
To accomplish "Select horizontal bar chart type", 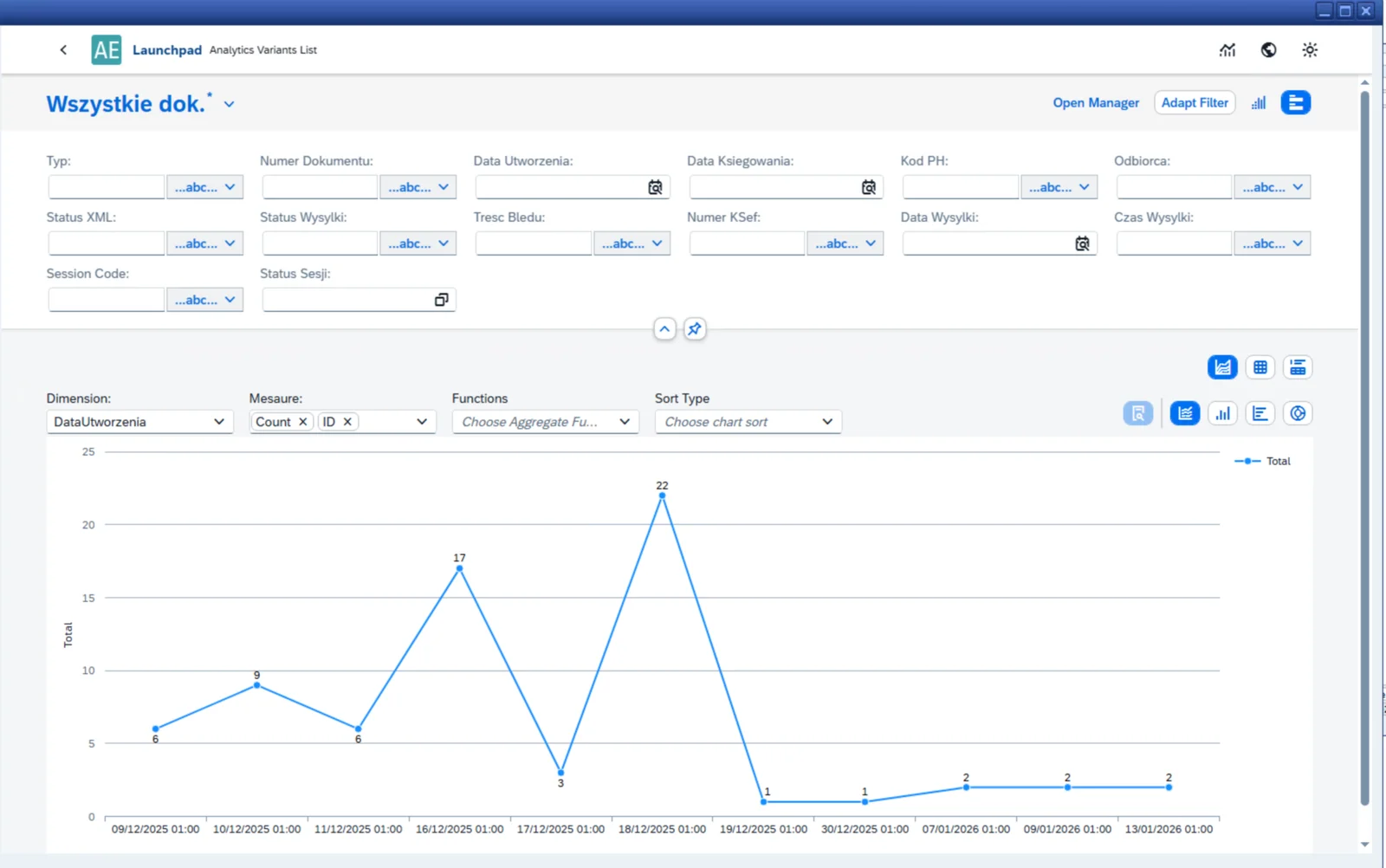I will [x=1260, y=413].
